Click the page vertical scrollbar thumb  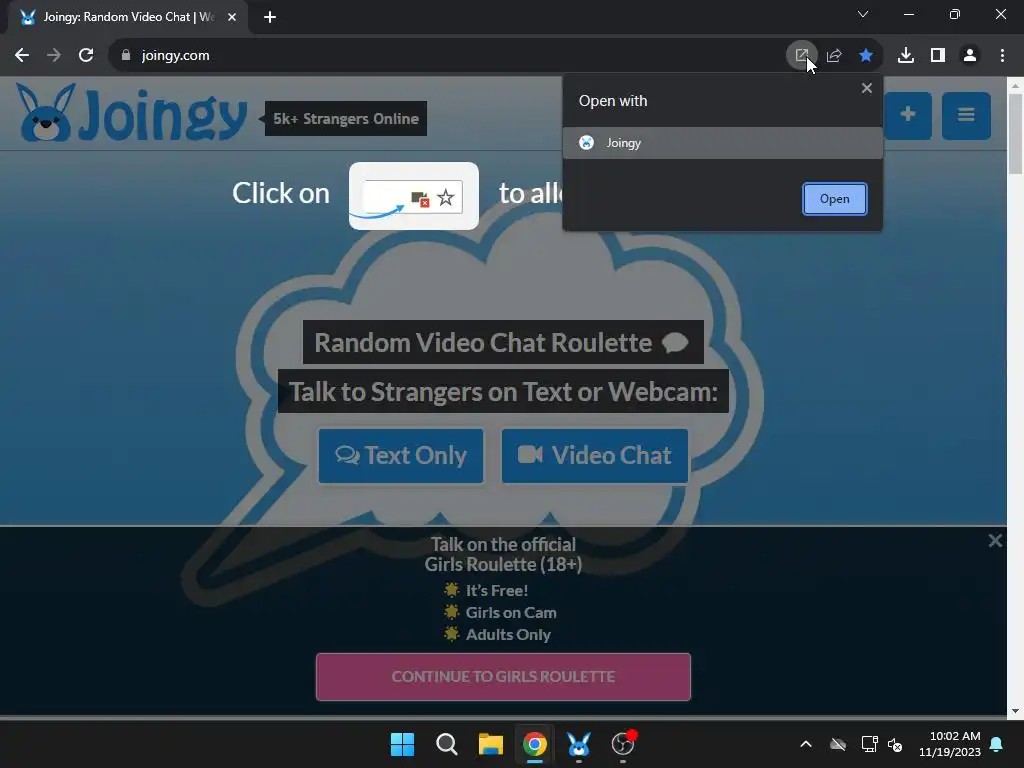coord(1015,134)
